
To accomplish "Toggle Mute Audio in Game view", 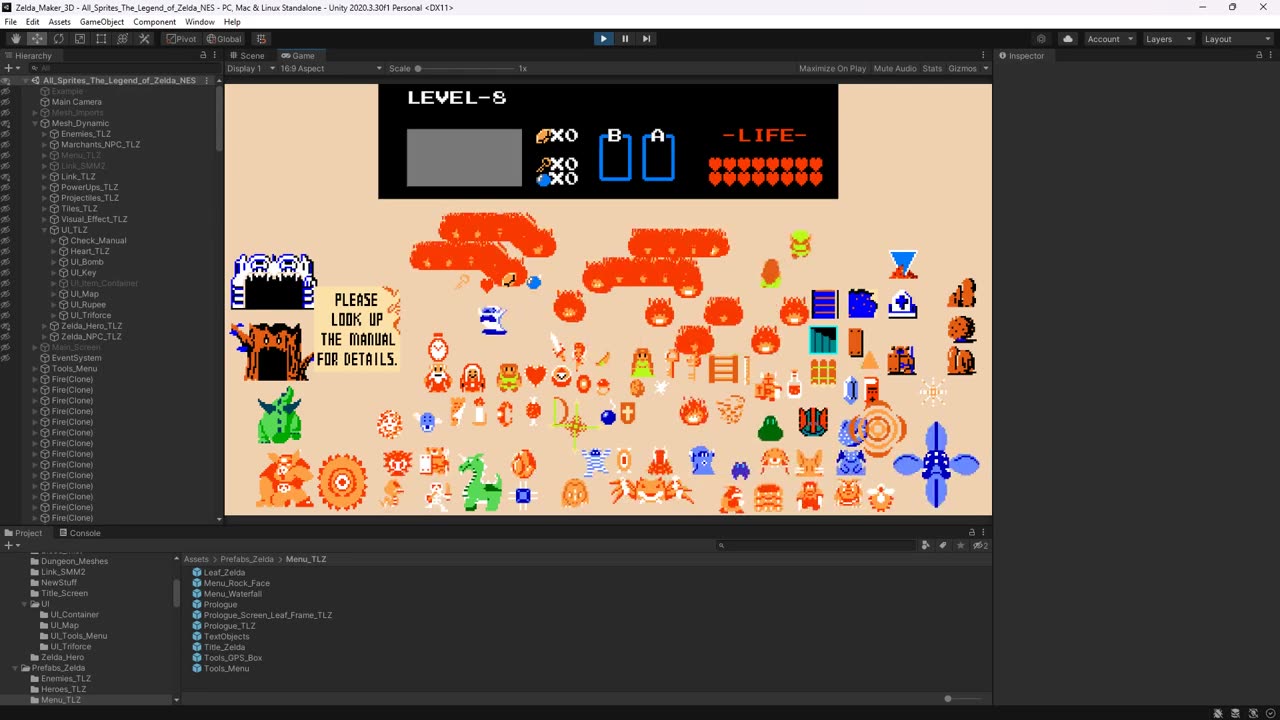I will pyautogui.click(x=895, y=68).
